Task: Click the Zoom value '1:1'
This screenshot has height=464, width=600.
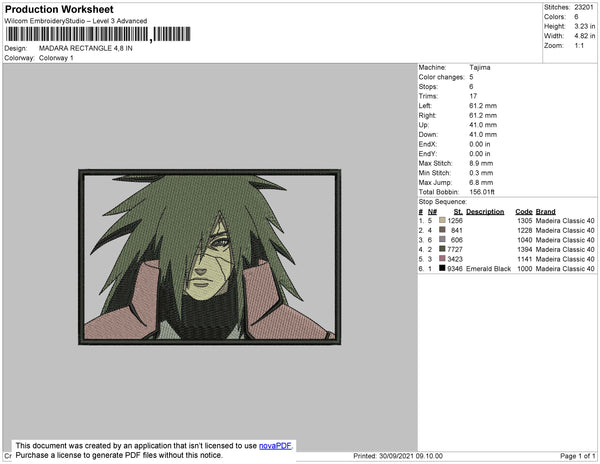Action: point(579,46)
